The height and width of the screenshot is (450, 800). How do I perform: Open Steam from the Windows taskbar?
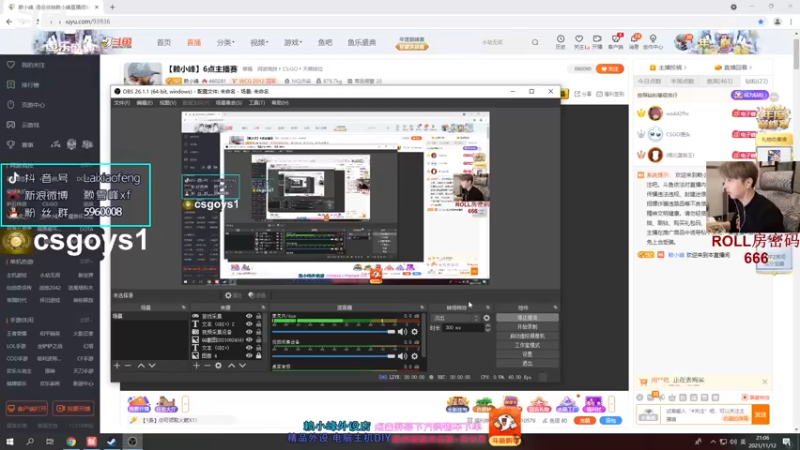click(111, 441)
